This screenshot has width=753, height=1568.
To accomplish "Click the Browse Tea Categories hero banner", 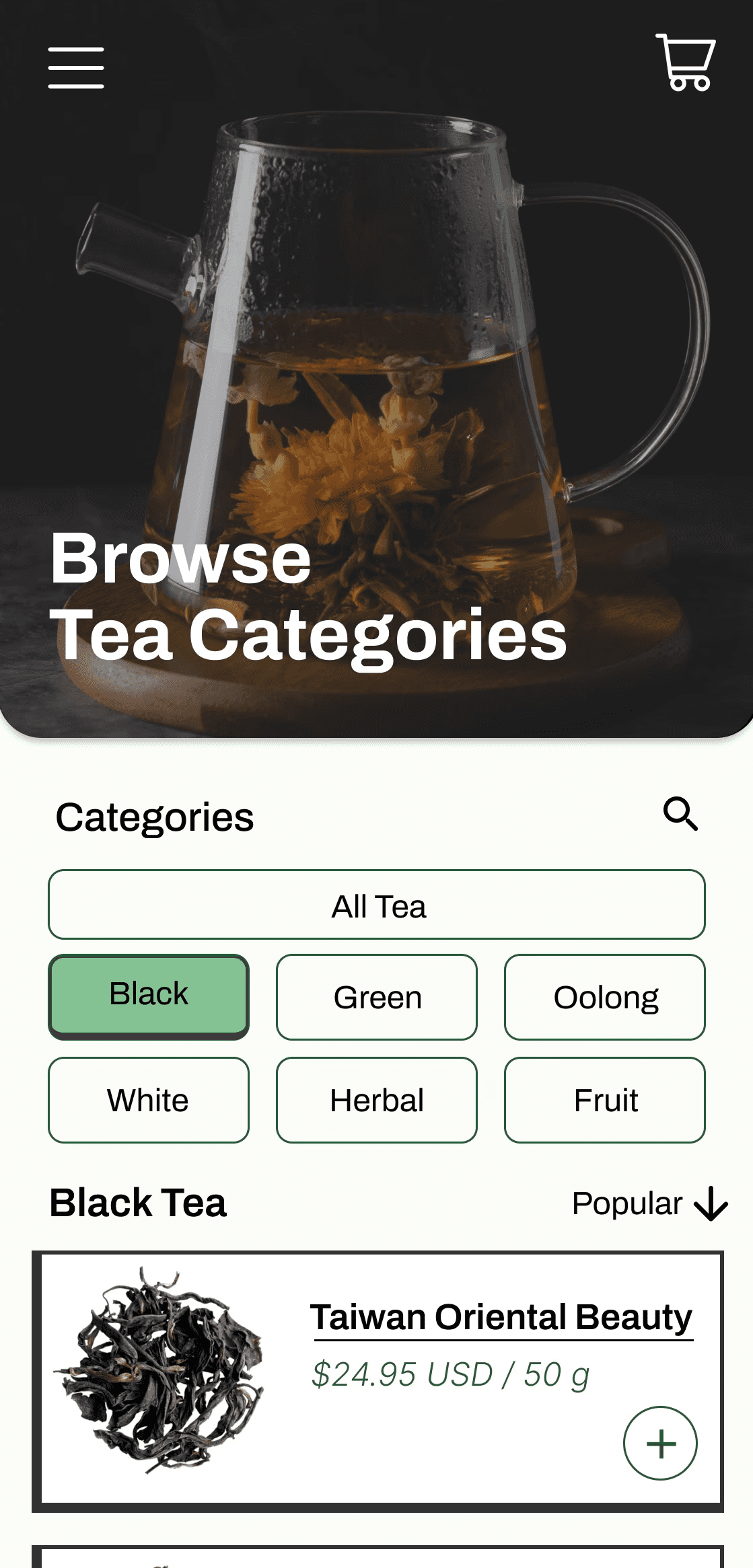I will point(377,369).
